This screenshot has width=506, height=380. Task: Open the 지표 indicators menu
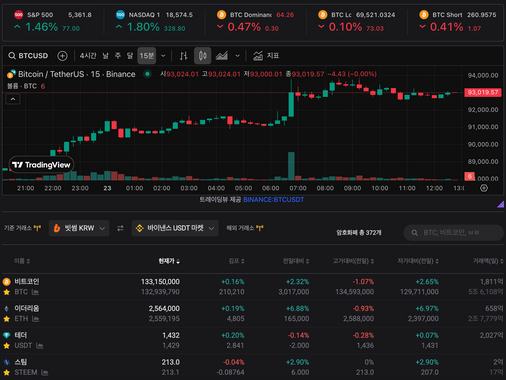[x=266, y=56]
